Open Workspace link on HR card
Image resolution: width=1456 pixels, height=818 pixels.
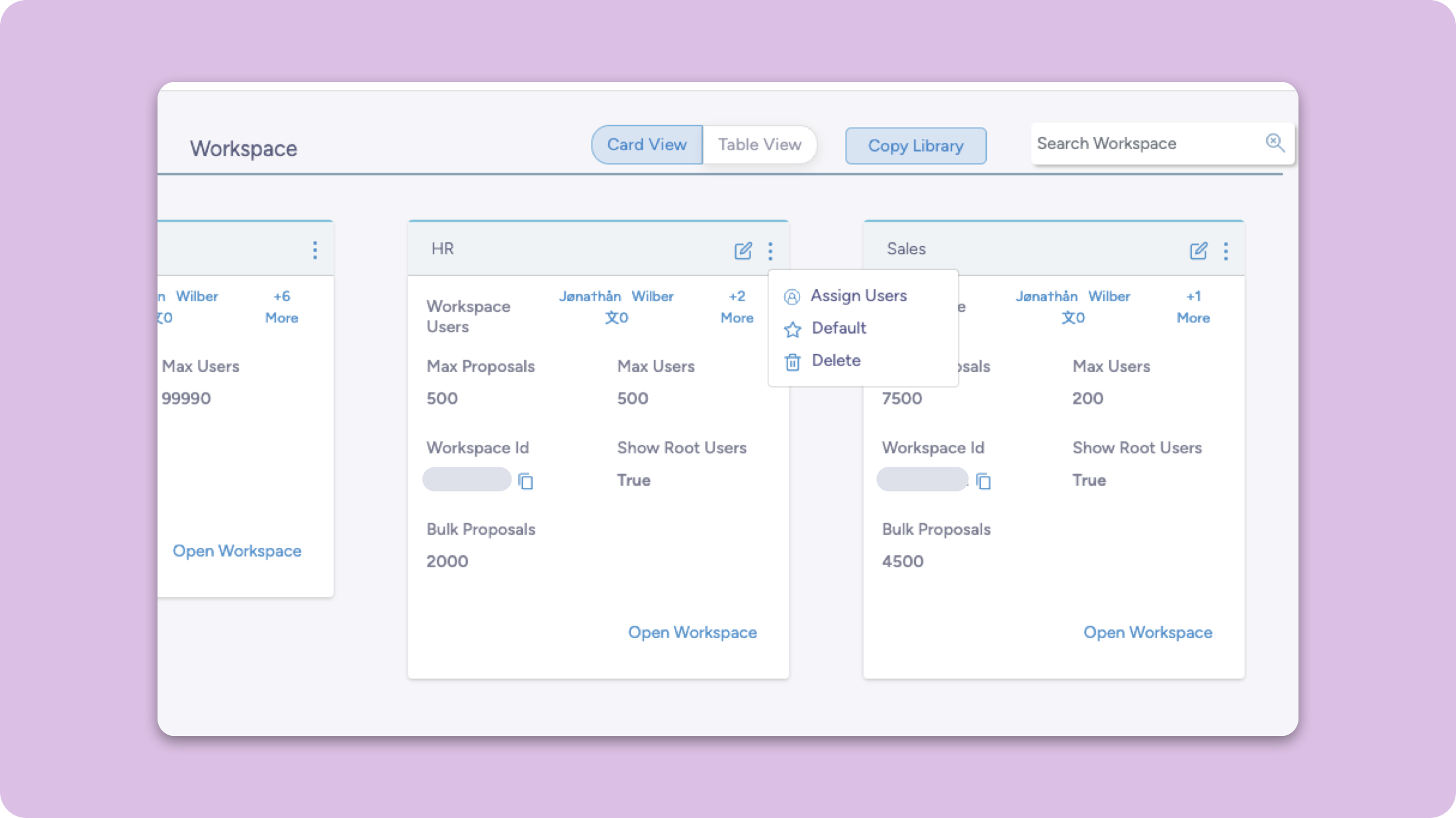[692, 633]
